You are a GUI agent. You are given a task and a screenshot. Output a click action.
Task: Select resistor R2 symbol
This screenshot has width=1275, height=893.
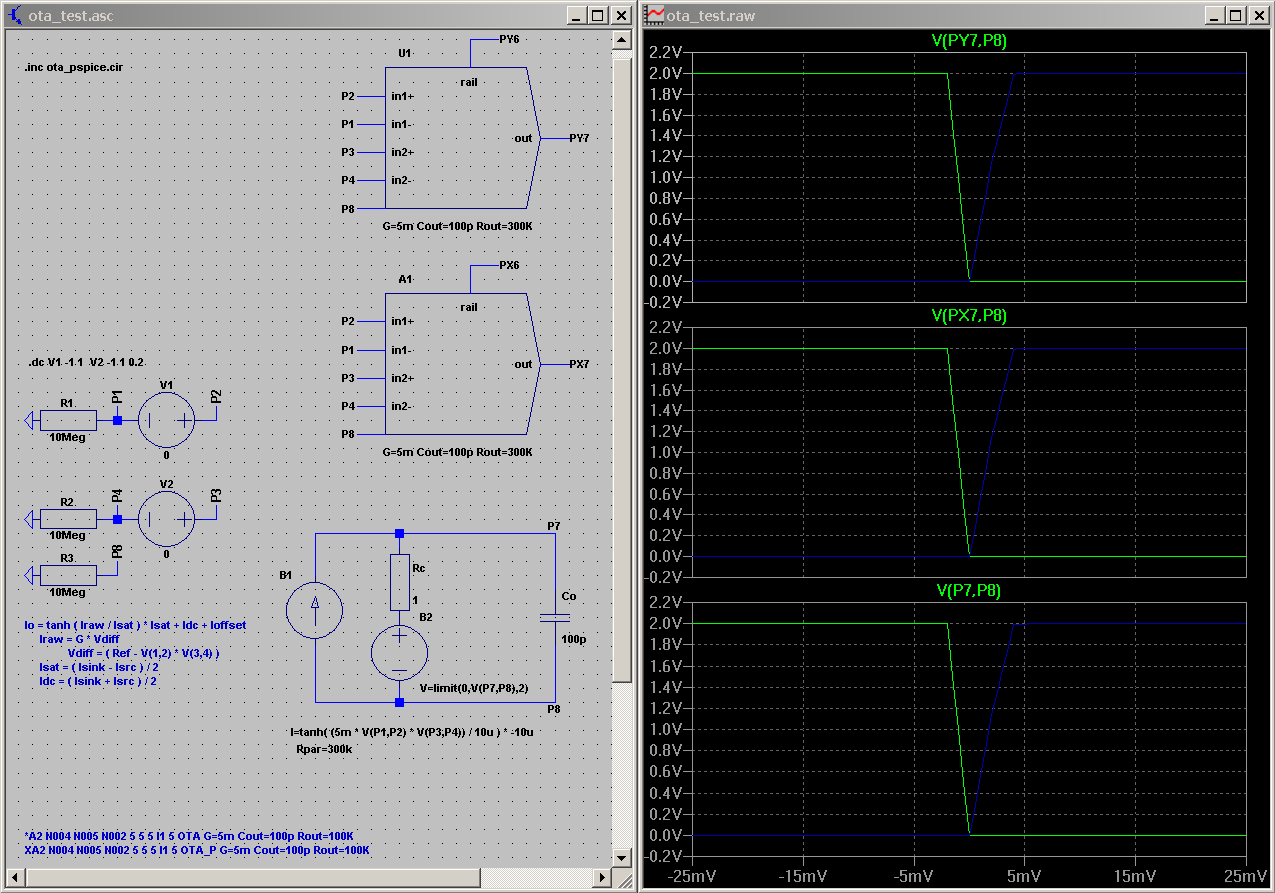click(x=68, y=518)
